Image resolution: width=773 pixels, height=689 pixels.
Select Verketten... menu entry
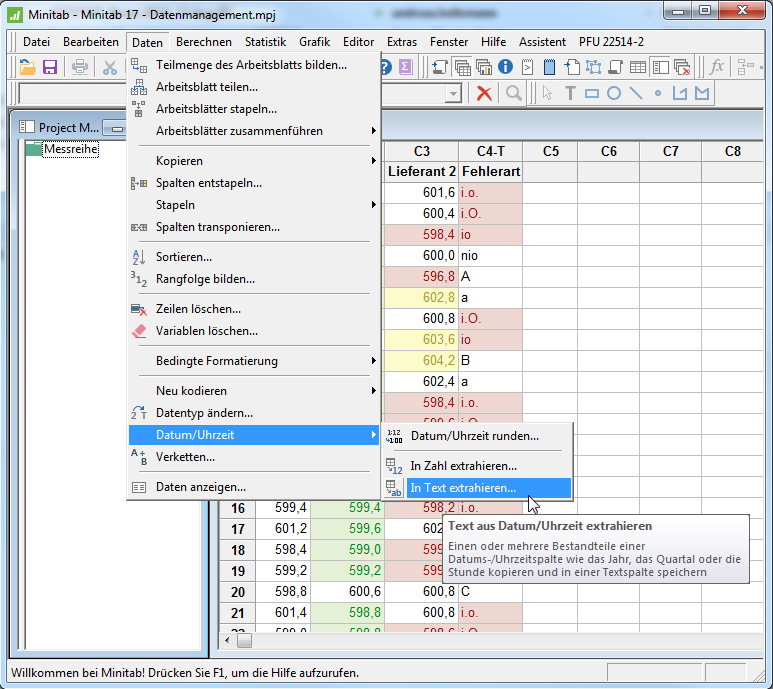click(x=254, y=457)
